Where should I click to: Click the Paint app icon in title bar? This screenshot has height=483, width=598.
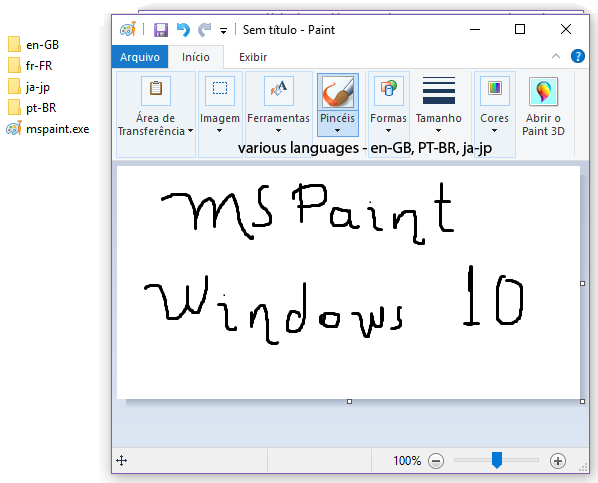128,29
